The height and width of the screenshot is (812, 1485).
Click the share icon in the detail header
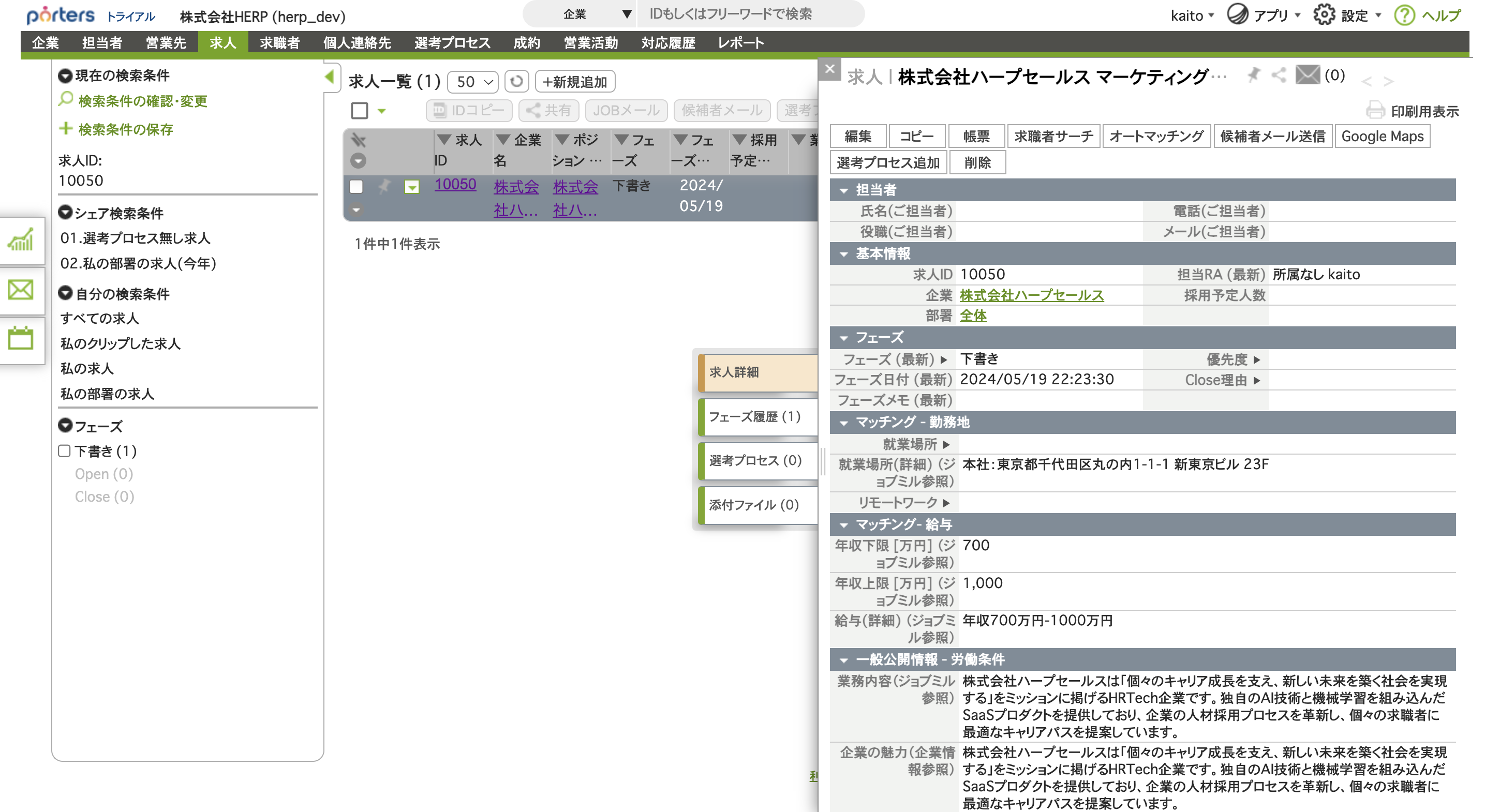[1279, 75]
